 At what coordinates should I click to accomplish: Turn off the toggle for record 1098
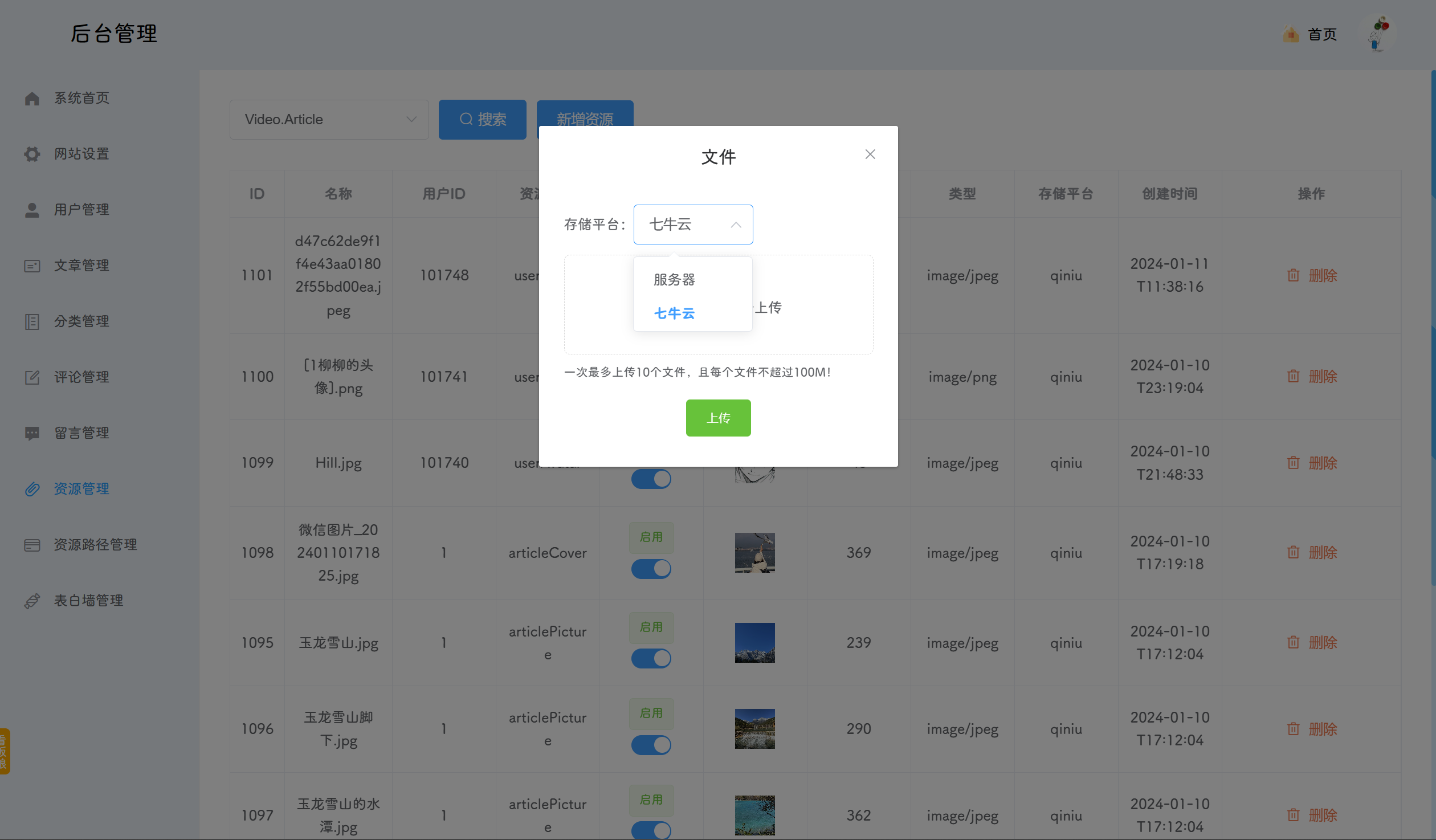651,568
